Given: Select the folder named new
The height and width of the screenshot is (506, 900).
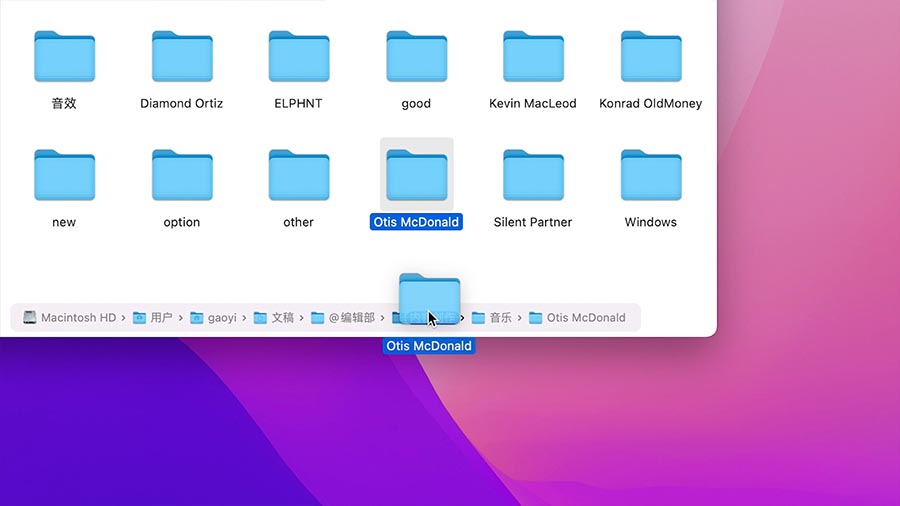Looking at the screenshot, I should 64,176.
